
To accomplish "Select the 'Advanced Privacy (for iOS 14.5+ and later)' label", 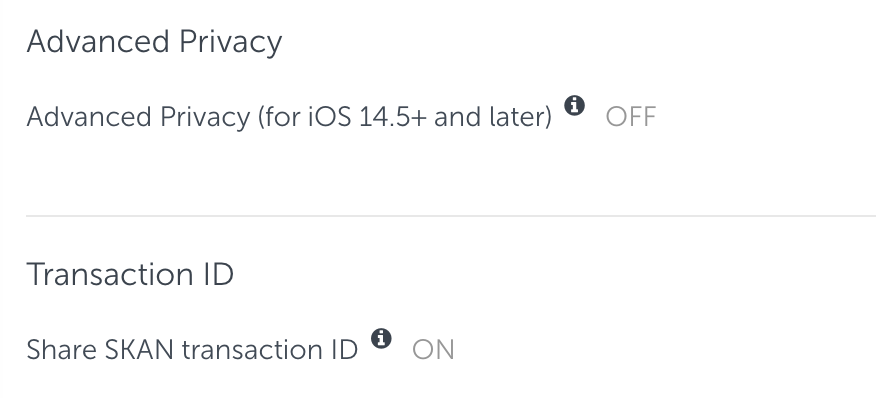I will (289, 117).
